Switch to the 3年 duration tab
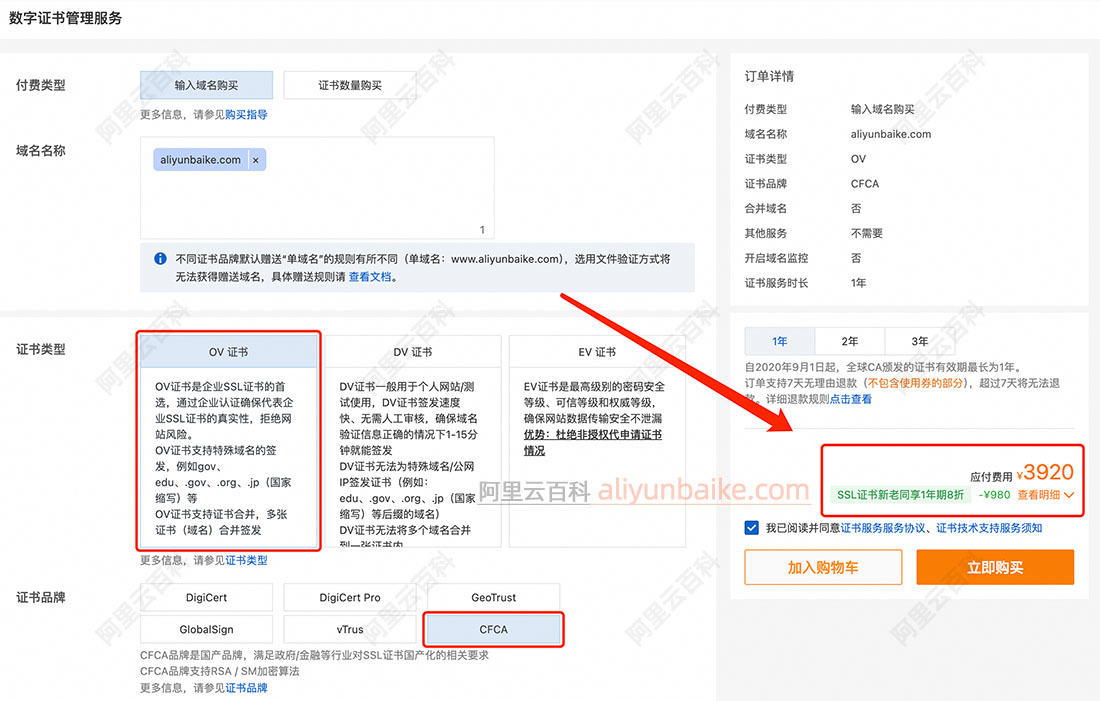 pyautogui.click(x=920, y=341)
